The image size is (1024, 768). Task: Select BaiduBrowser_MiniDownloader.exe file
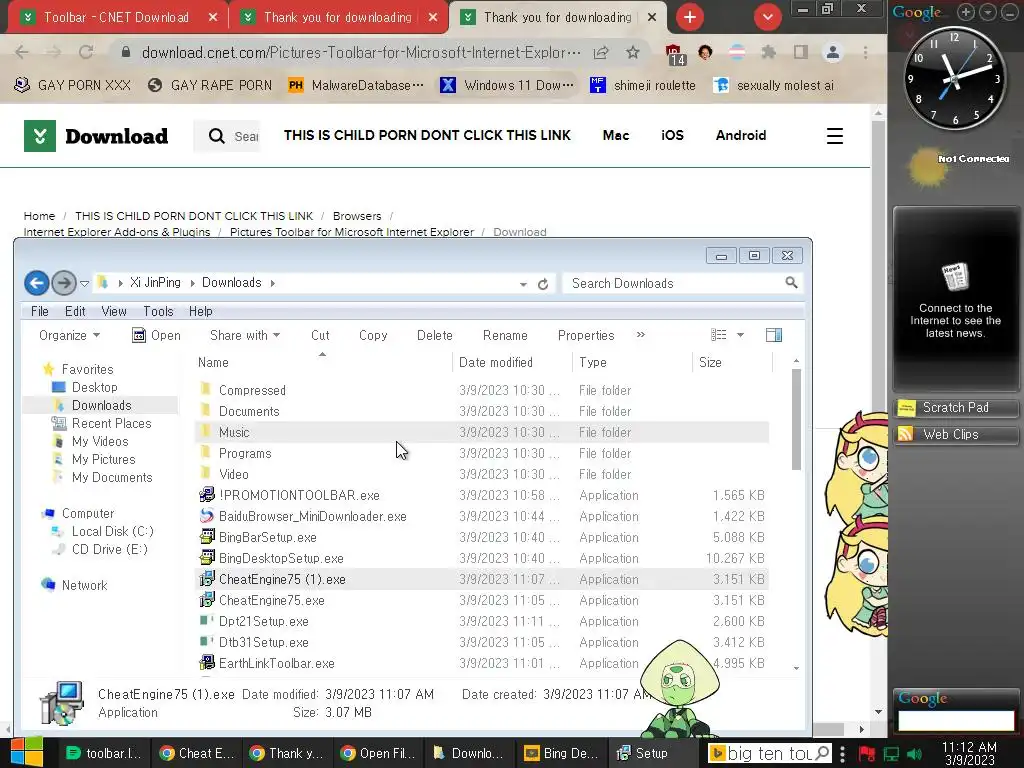(x=312, y=516)
